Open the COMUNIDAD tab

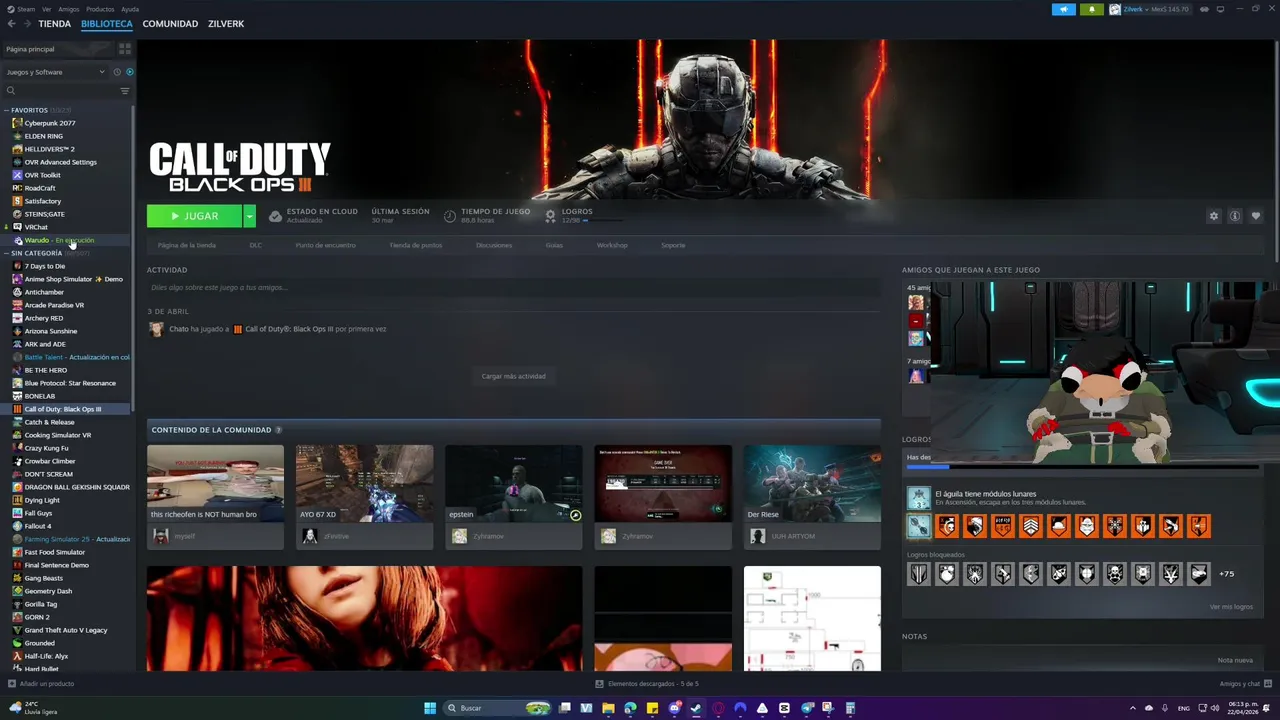pos(170,24)
